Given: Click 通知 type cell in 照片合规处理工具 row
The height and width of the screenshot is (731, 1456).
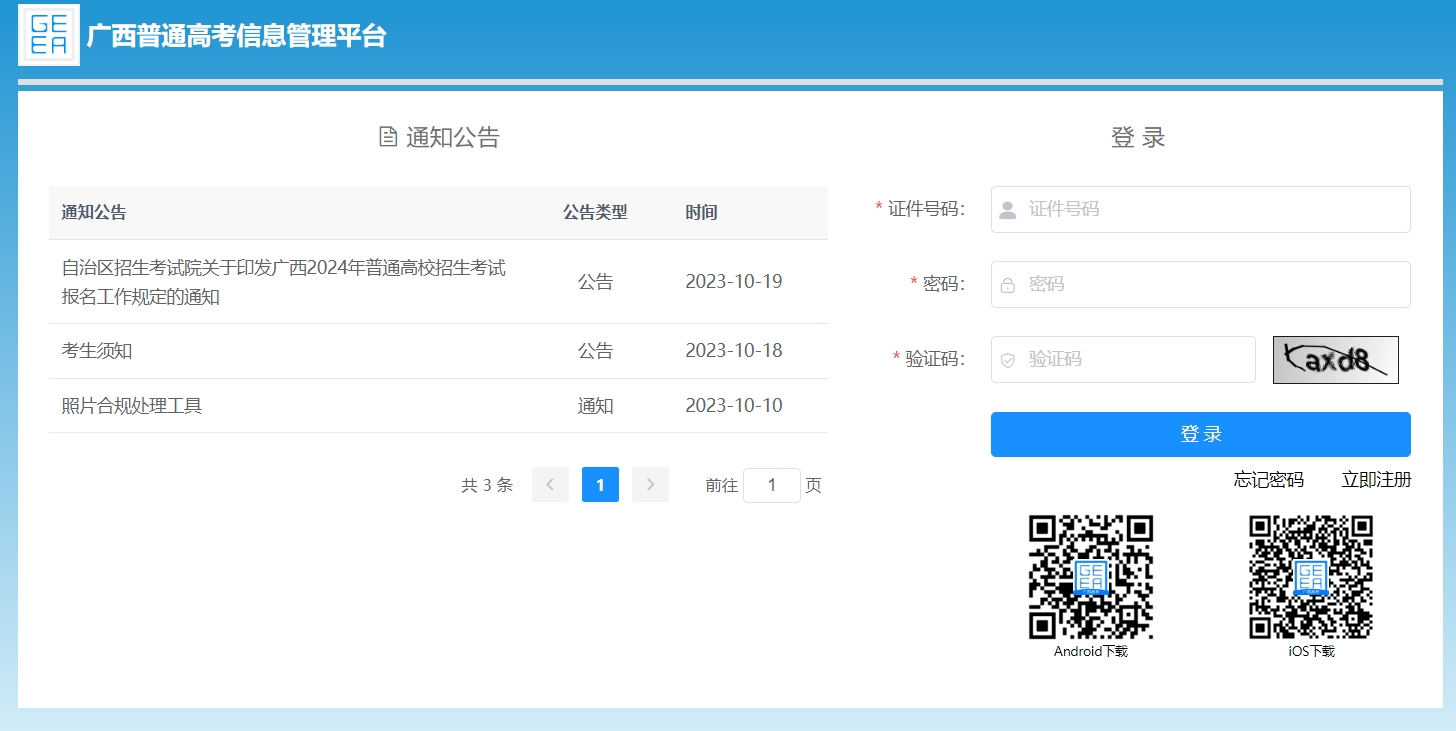Looking at the screenshot, I should click(x=595, y=406).
